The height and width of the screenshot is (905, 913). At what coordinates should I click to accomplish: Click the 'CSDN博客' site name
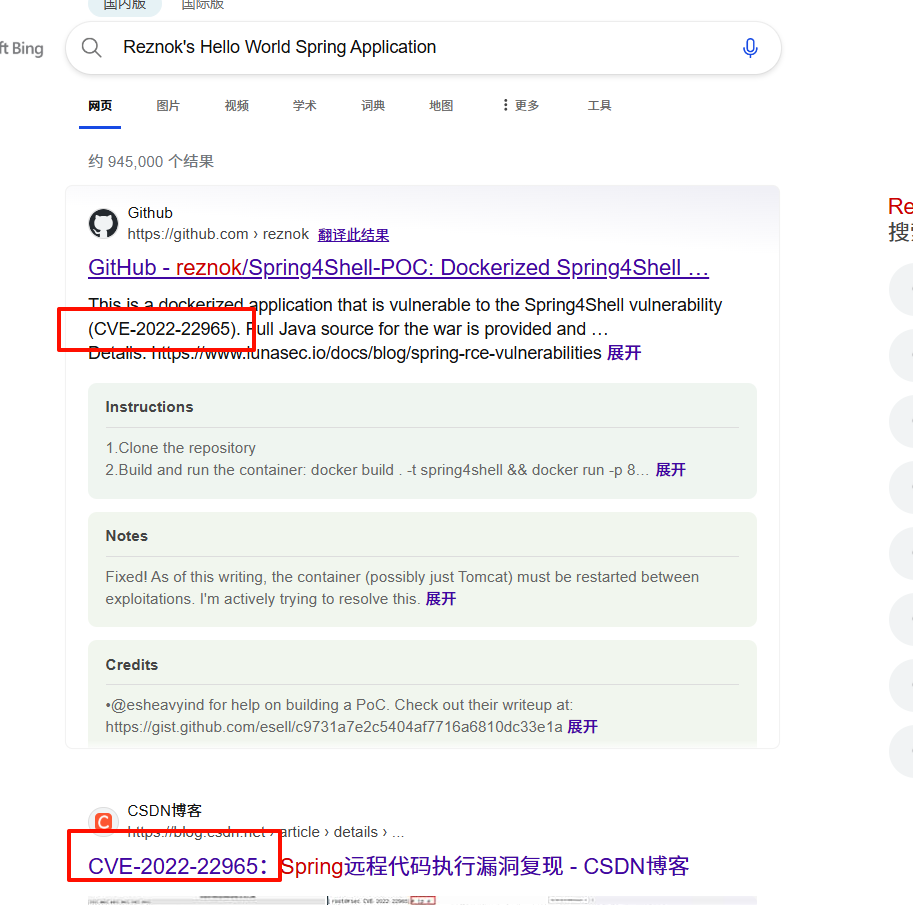pyautogui.click(x=165, y=810)
